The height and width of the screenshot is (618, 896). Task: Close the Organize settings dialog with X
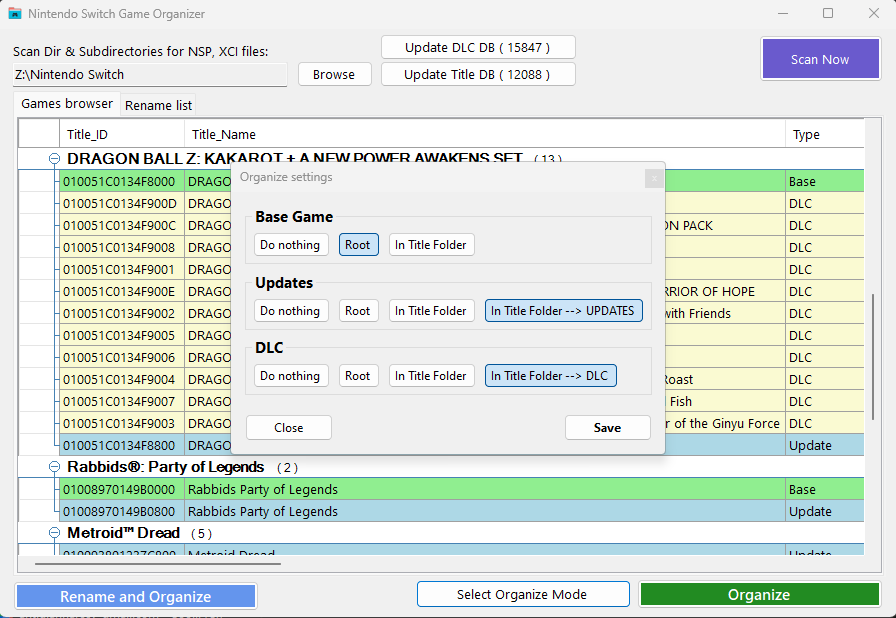pyautogui.click(x=654, y=178)
